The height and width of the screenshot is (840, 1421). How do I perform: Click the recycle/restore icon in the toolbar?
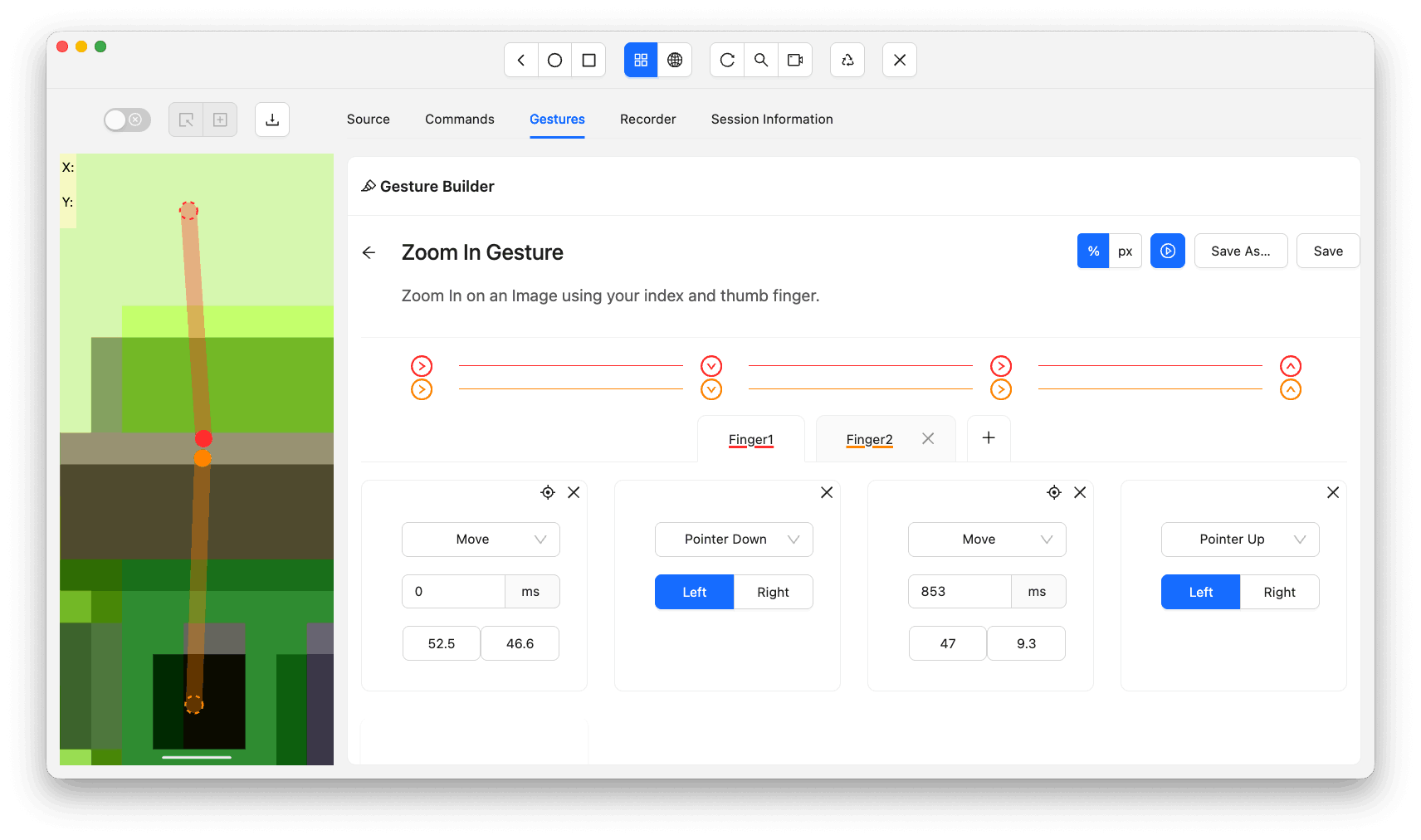point(847,60)
